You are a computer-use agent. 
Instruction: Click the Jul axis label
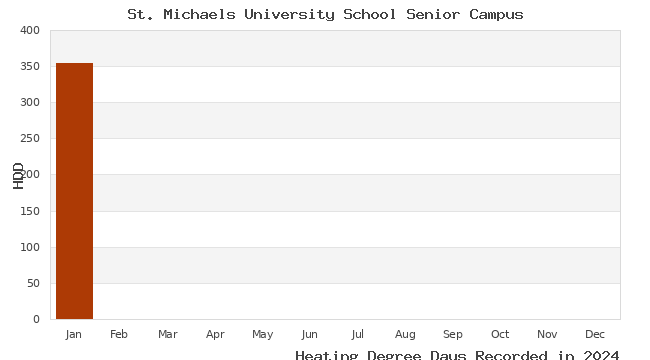[x=357, y=334]
